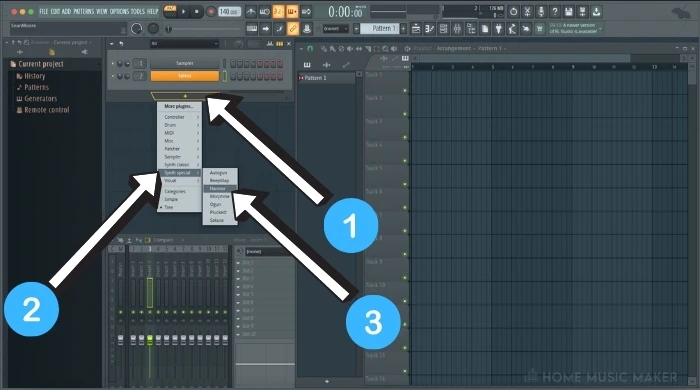The height and width of the screenshot is (390, 700).
Task: Click the audio editor scissors icon
Action: (x=527, y=12)
